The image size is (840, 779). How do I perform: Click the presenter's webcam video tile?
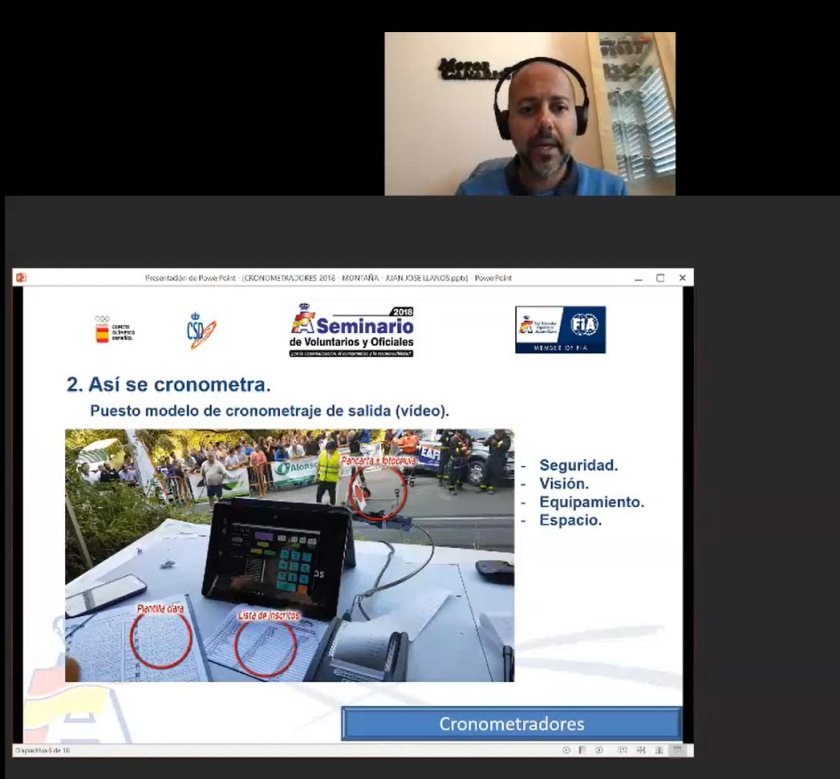pos(530,114)
